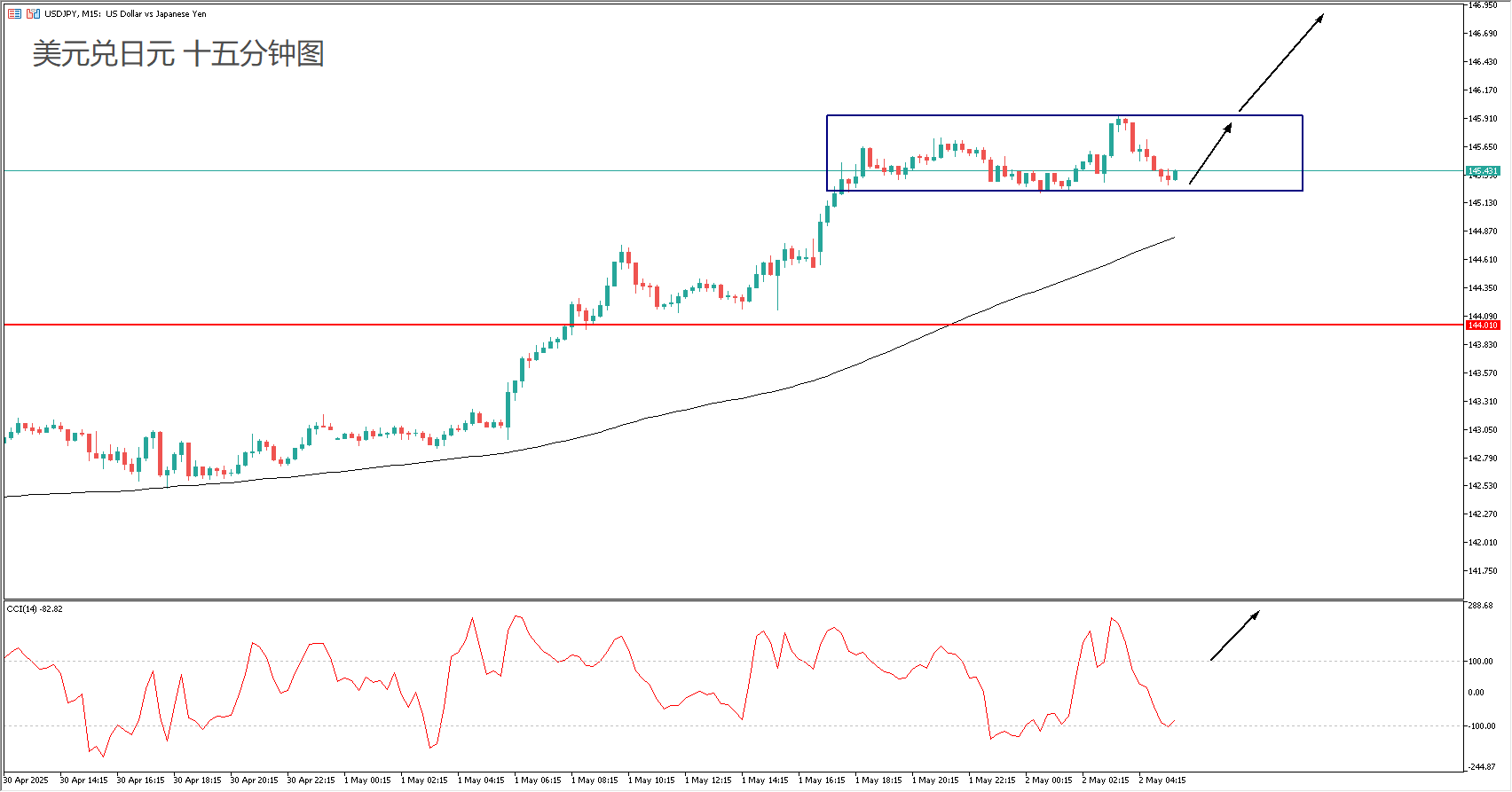Open the Depth of Market icon
The image size is (1512, 792).
click(14, 14)
